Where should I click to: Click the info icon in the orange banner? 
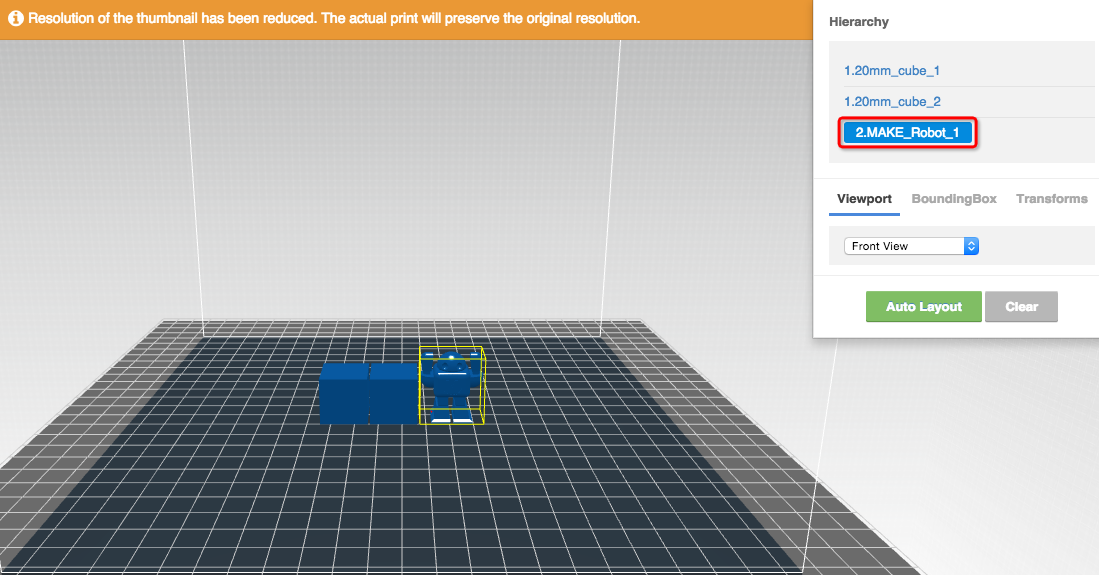point(15,18)
